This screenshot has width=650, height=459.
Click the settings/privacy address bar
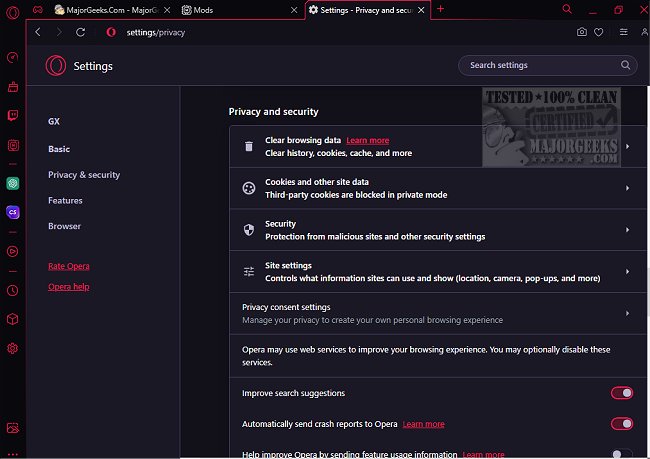(155, 32)
